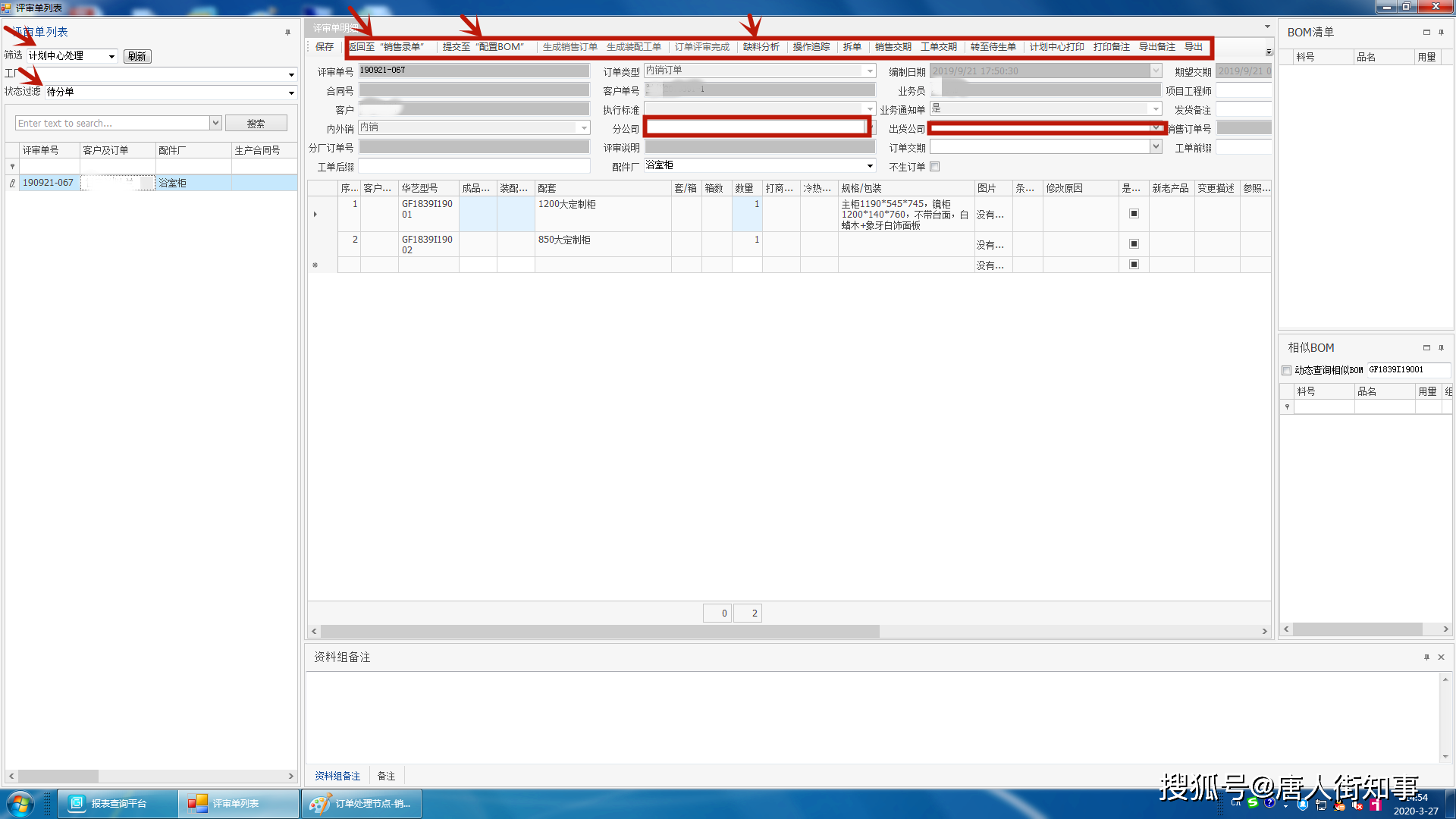
Task: Close the 资料组备注 panel
Action: (x=1441, y=657)
